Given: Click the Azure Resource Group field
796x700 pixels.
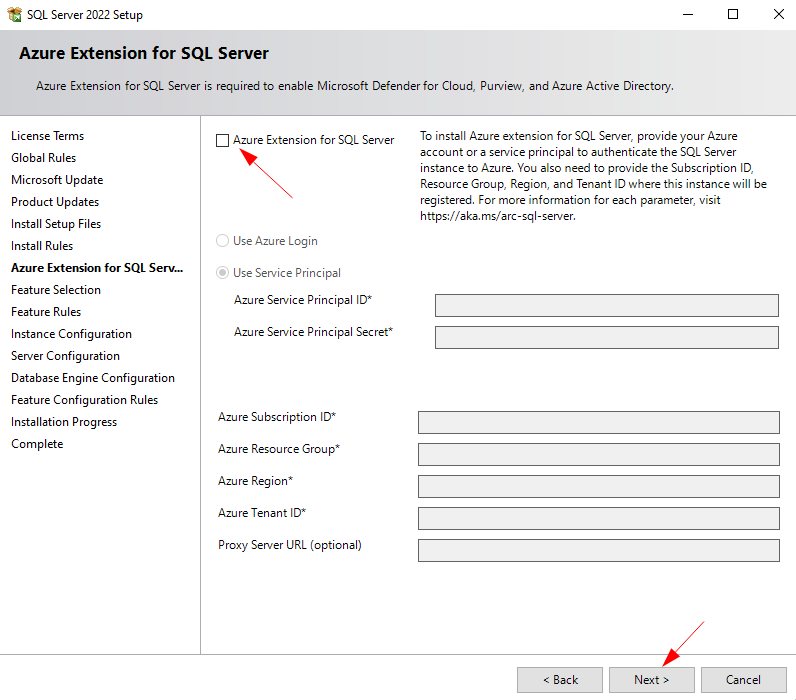Looking at the screenshot, I should point(599,454).
